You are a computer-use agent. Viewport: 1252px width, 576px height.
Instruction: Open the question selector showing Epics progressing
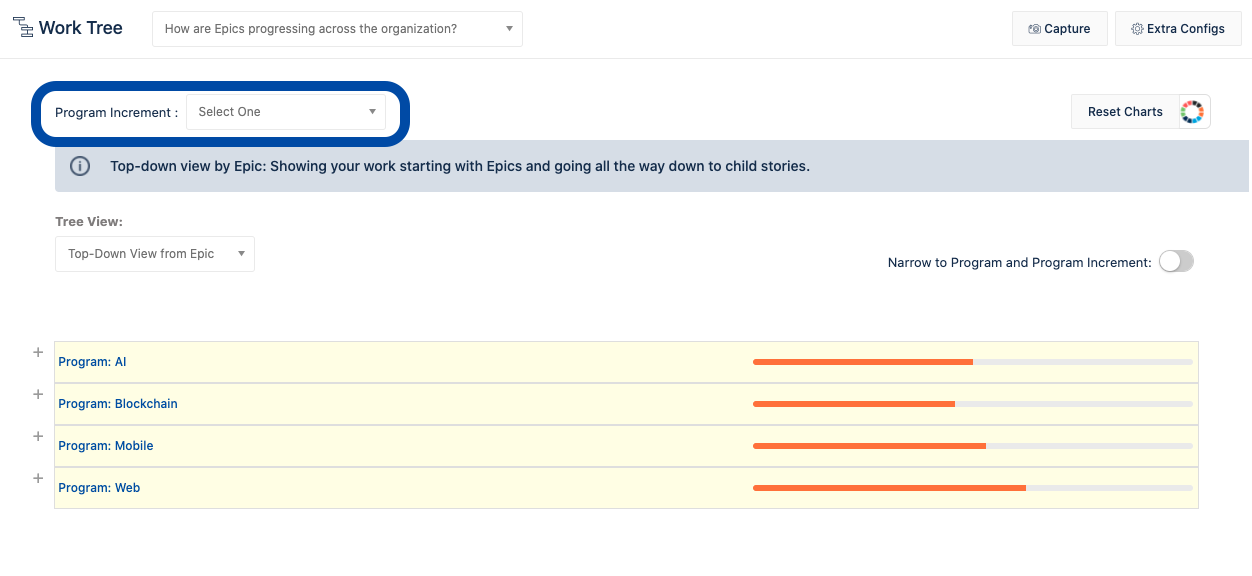point(337,28)
